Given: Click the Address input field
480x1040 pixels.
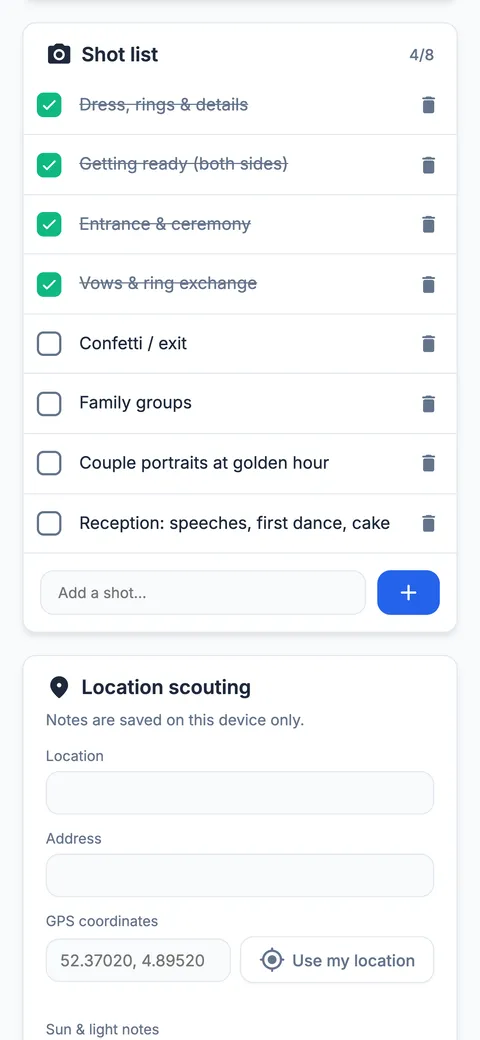Looking at the screenshot, I should [240, 876].
